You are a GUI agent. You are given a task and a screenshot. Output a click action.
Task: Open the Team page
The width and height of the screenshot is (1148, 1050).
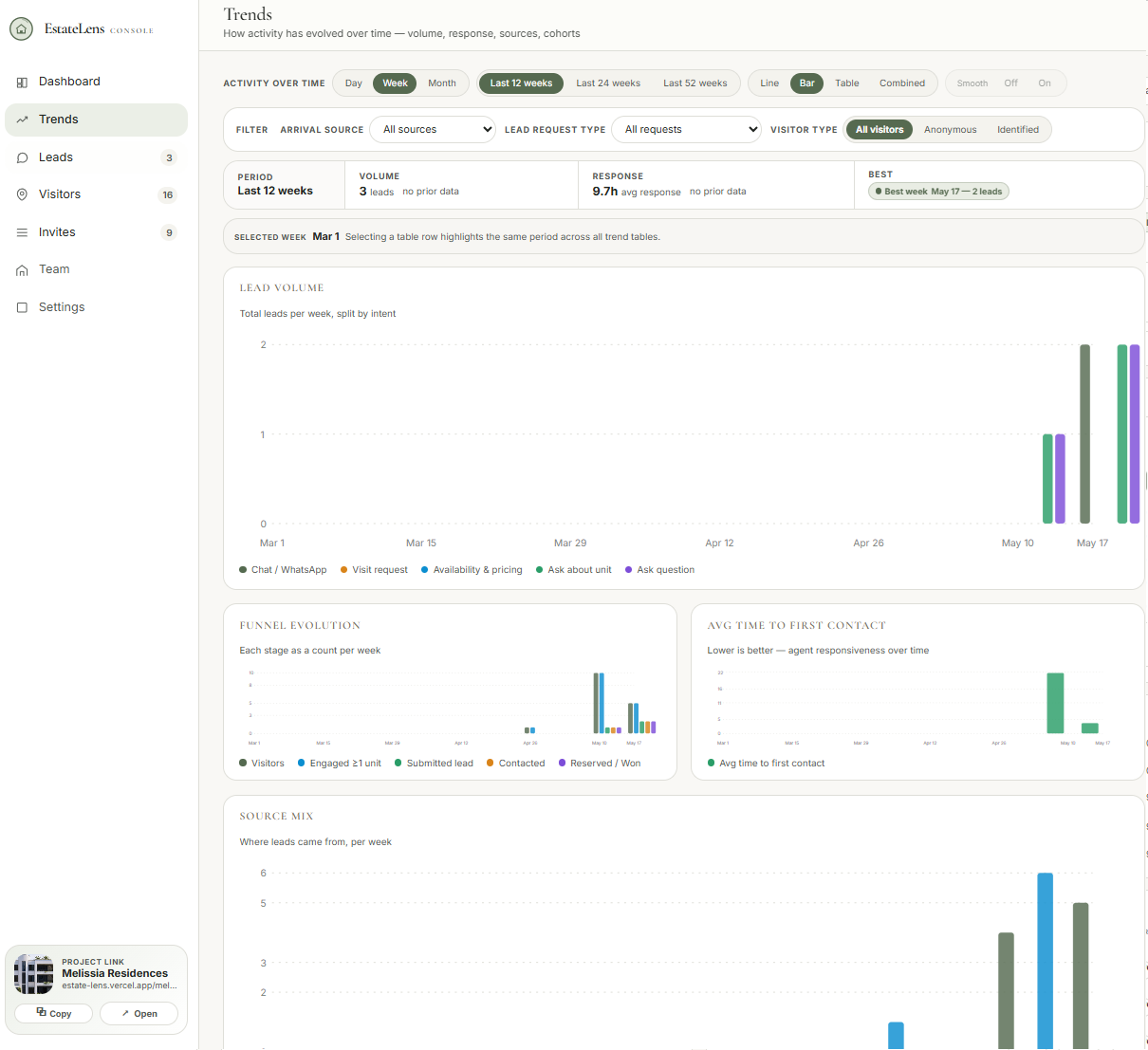click(x=96, y=269)
